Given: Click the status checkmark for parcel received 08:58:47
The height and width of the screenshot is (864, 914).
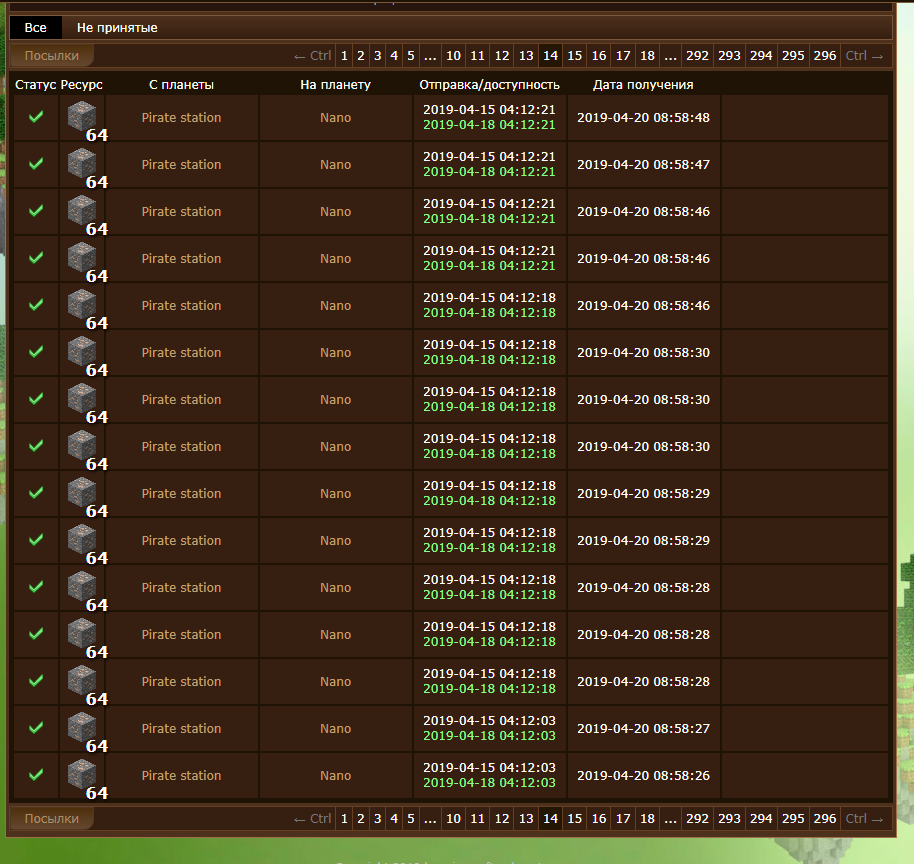Looking at the screenshot, I should point(36,164).
